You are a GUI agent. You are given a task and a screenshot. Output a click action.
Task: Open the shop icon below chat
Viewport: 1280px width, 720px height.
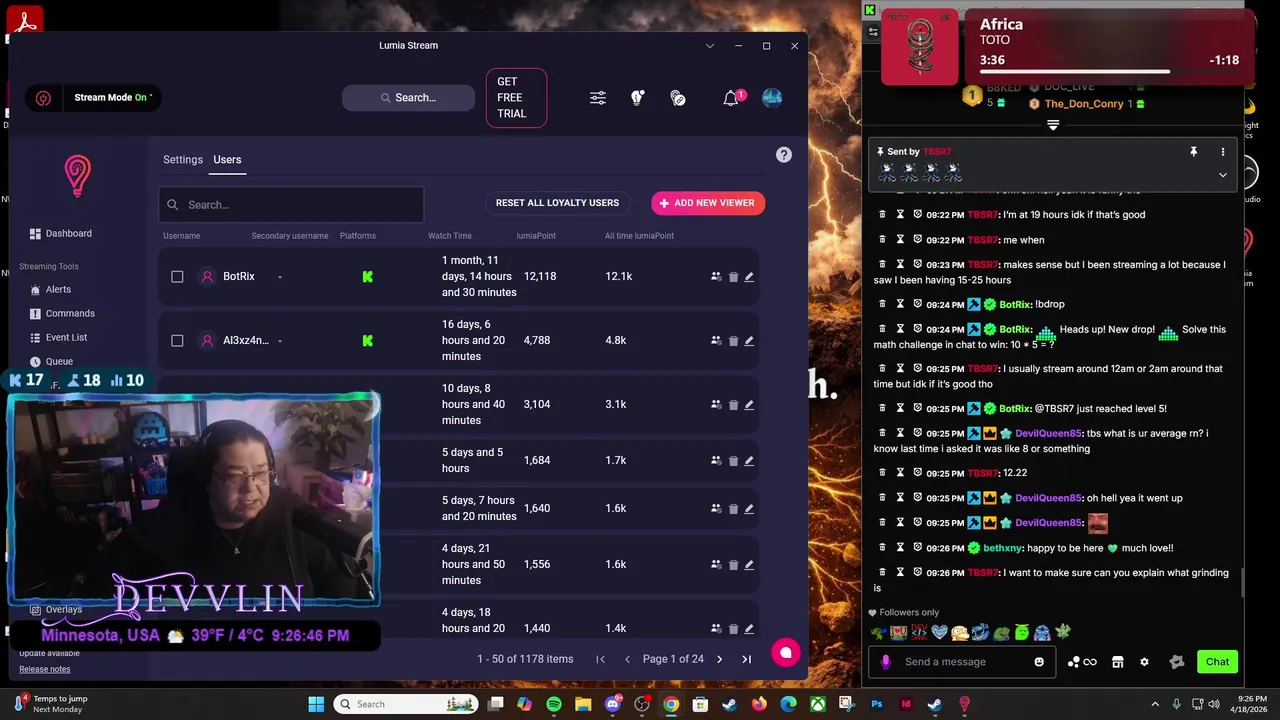click(x=1118, y=662)
